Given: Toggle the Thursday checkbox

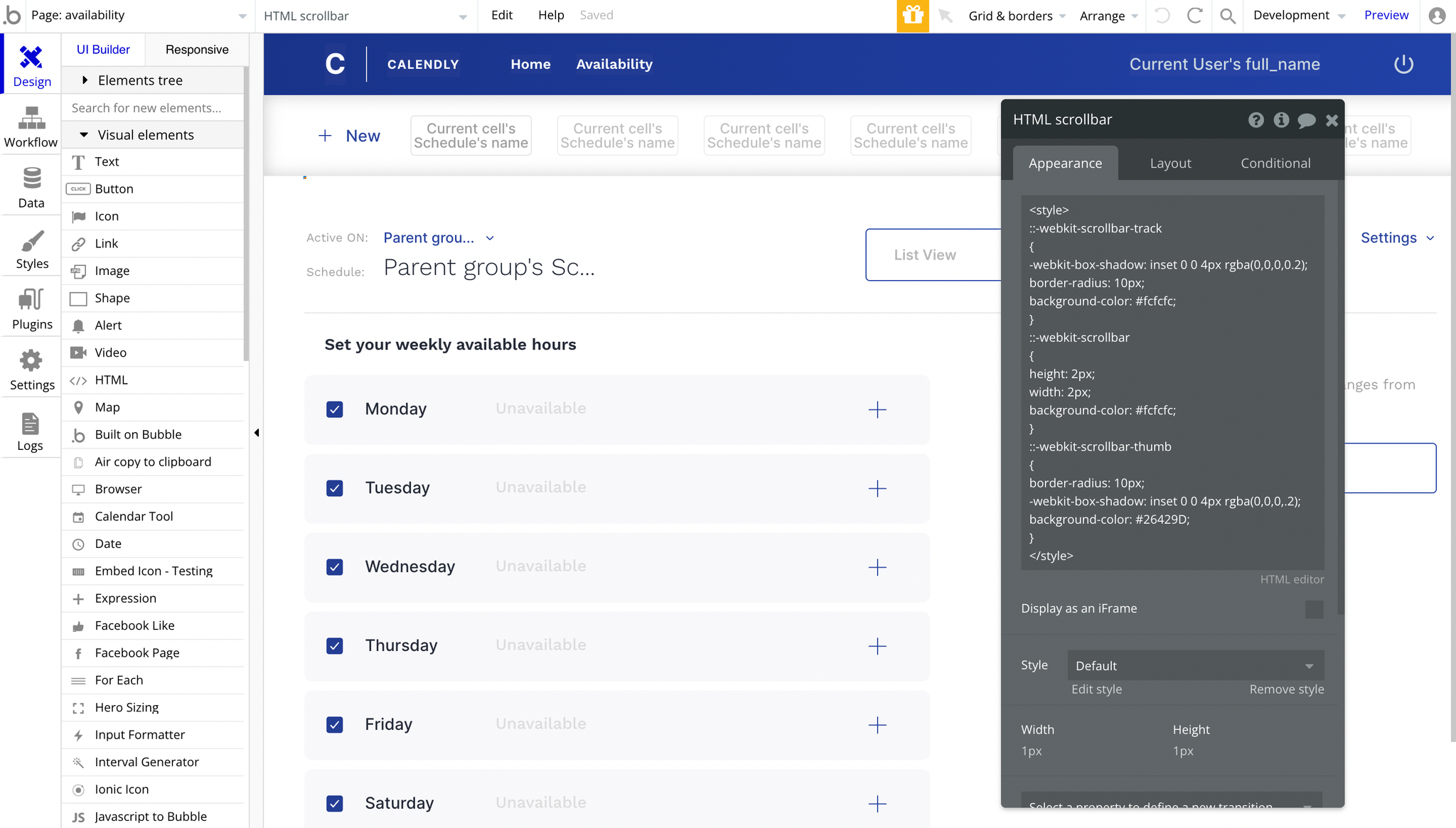Looking at the screenshot, I should pyautogui.click(x=335, y=646).
